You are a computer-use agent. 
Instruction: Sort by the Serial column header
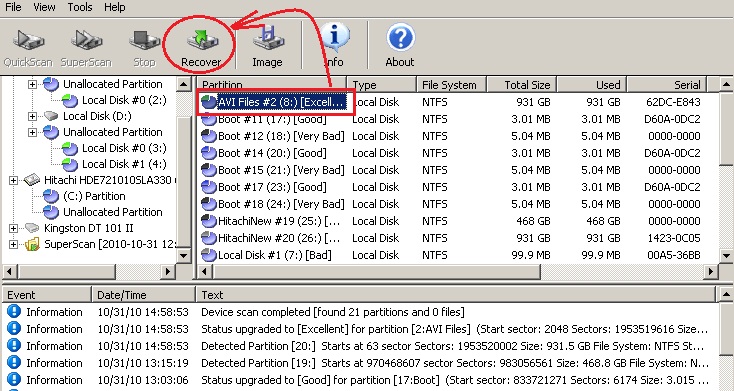pyautogui.click(x=667, y=85)
